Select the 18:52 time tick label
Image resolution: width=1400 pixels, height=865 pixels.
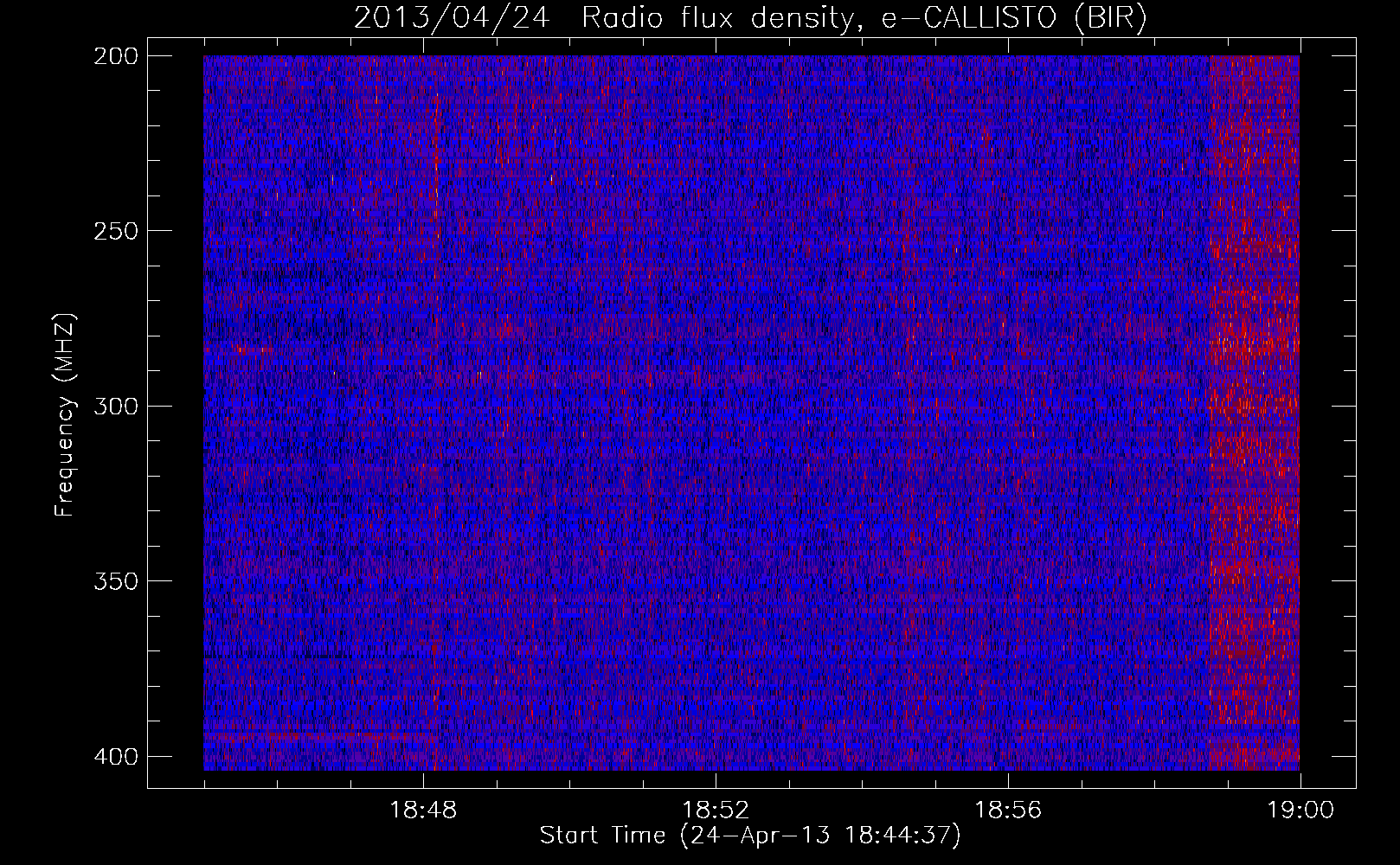(x=716, y=811)
